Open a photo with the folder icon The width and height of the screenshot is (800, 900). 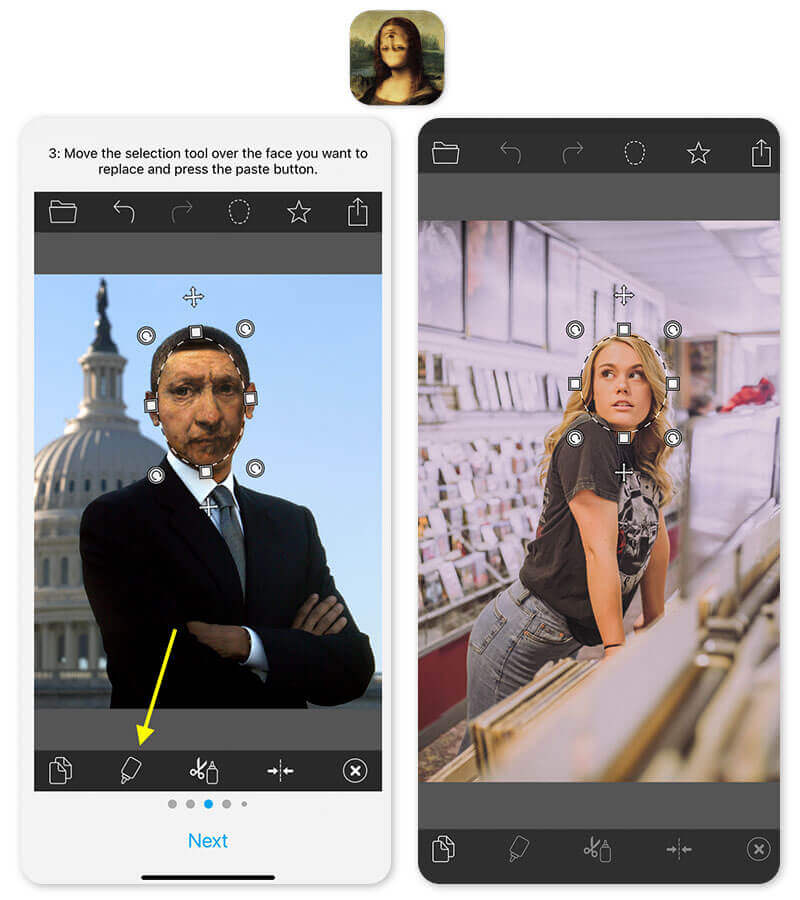[x=64, y=212]
